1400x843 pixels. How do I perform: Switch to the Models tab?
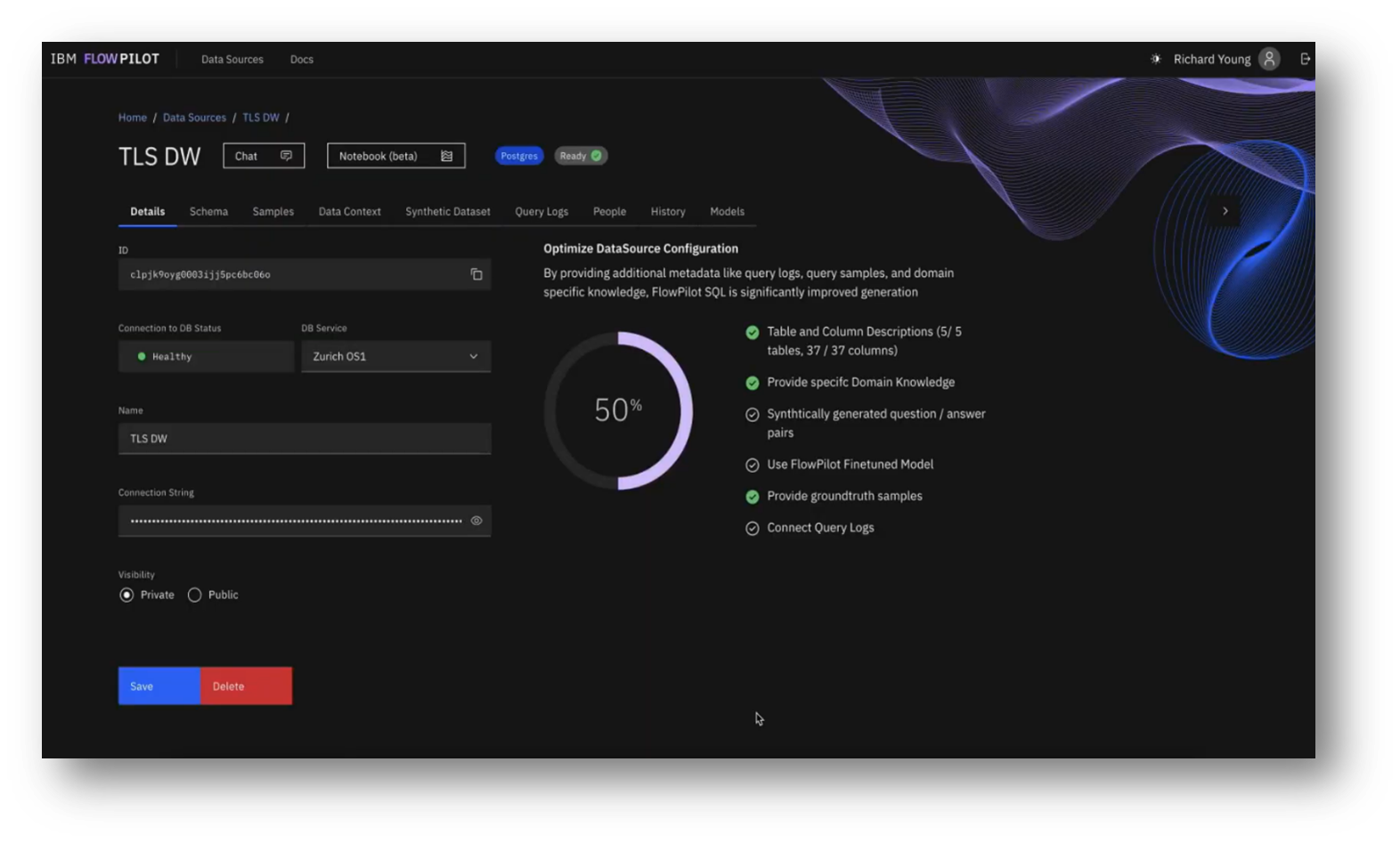click(x=727, y=212)
